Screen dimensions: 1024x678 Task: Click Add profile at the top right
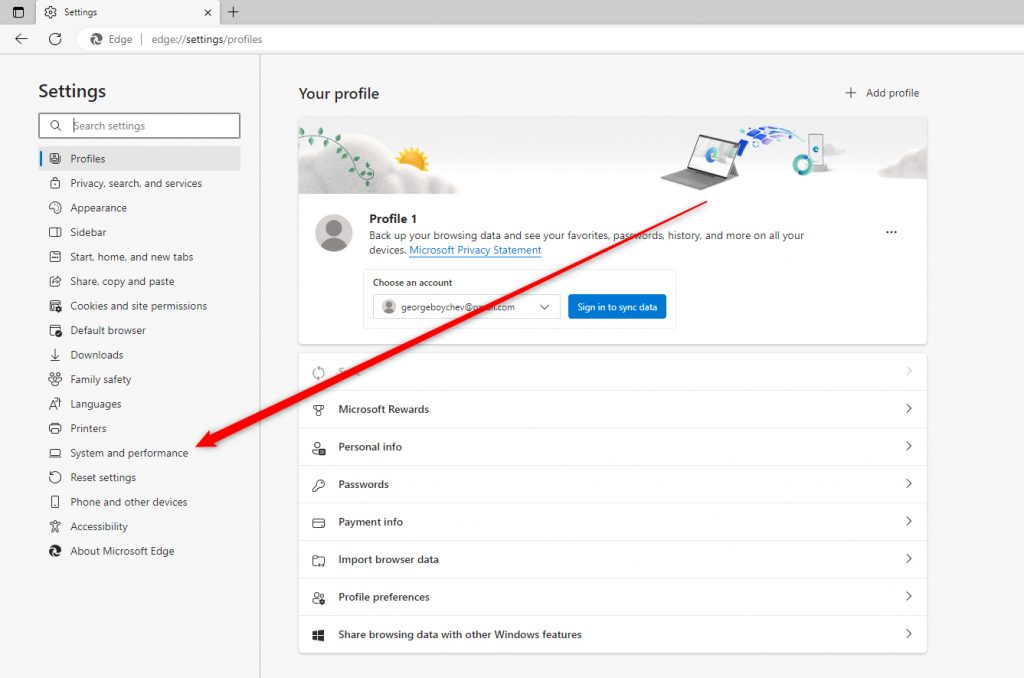882,92
